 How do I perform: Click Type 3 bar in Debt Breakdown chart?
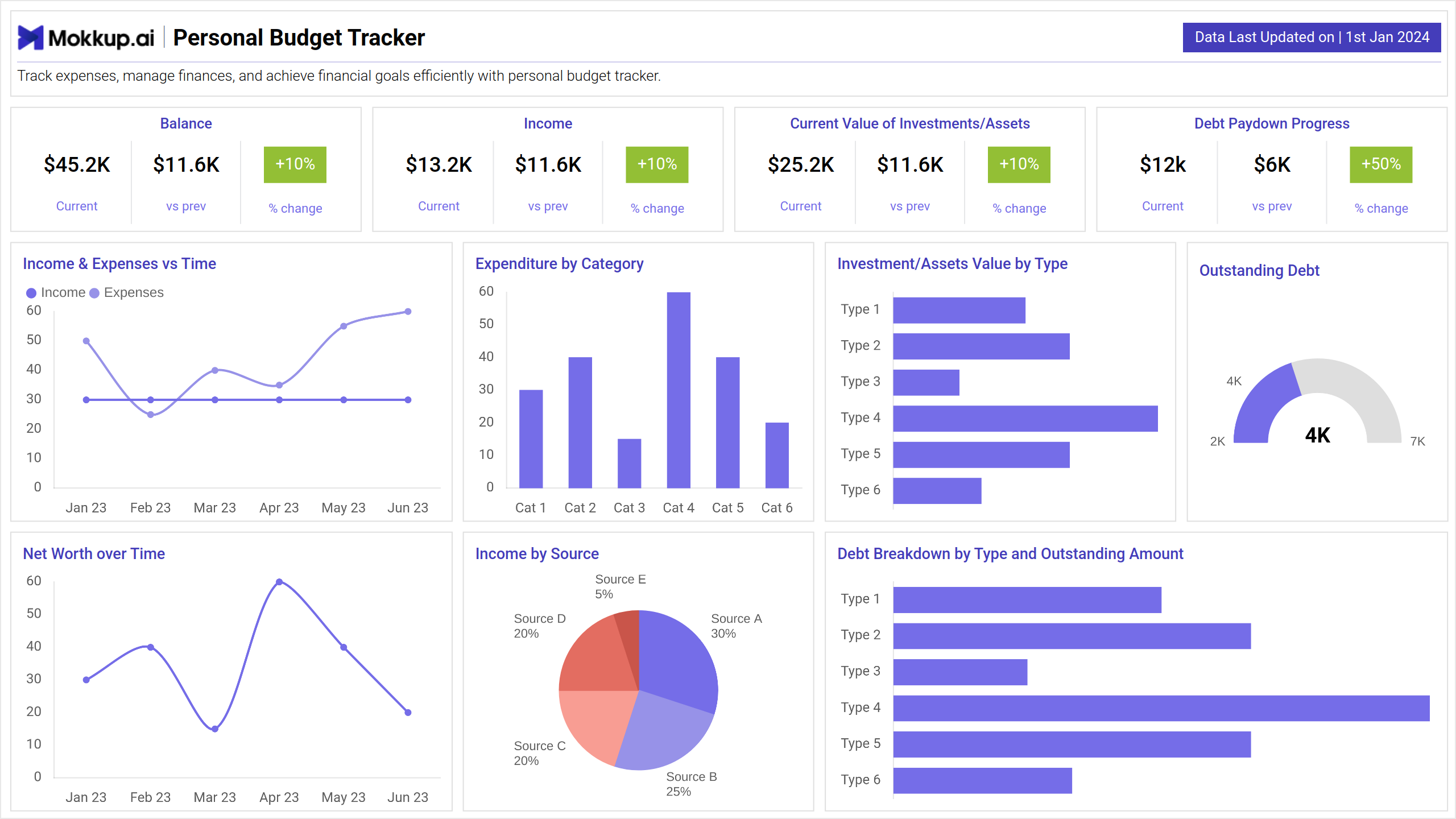[960, 672]
